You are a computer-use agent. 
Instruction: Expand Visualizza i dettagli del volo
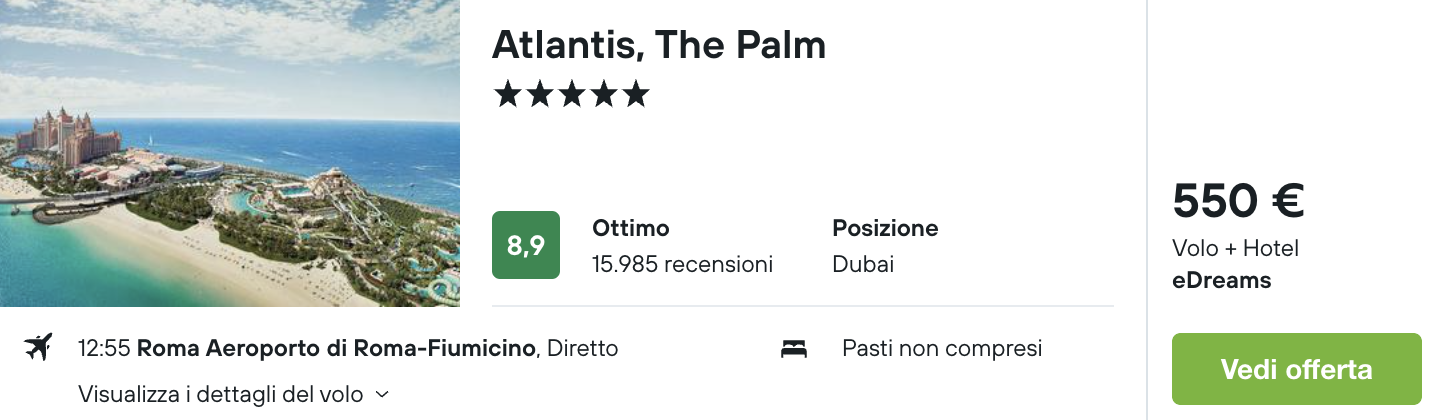click(x=233, y=394)
